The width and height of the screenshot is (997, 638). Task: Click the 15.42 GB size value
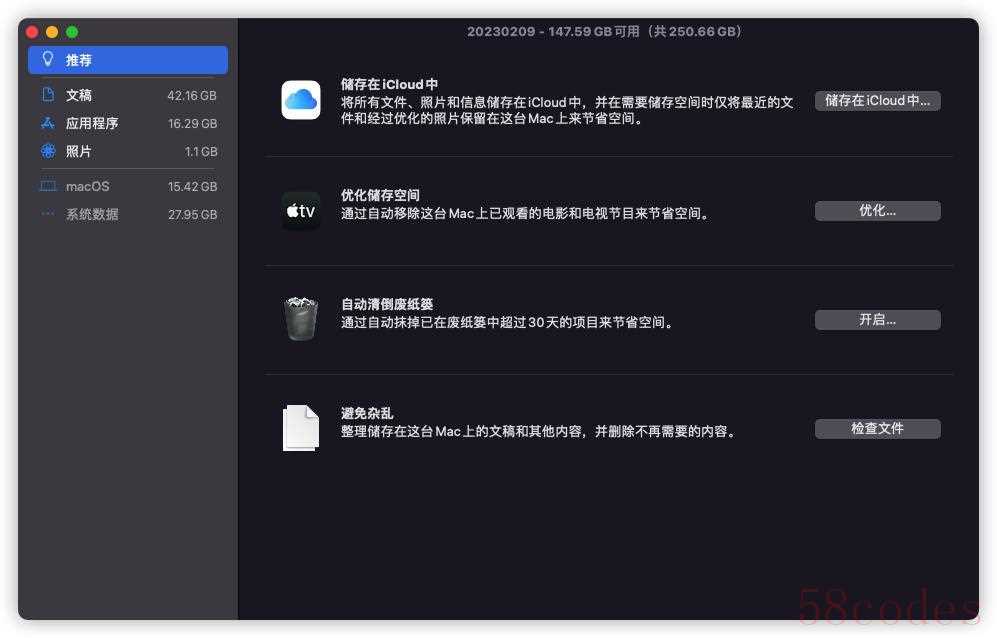(192, 186)
